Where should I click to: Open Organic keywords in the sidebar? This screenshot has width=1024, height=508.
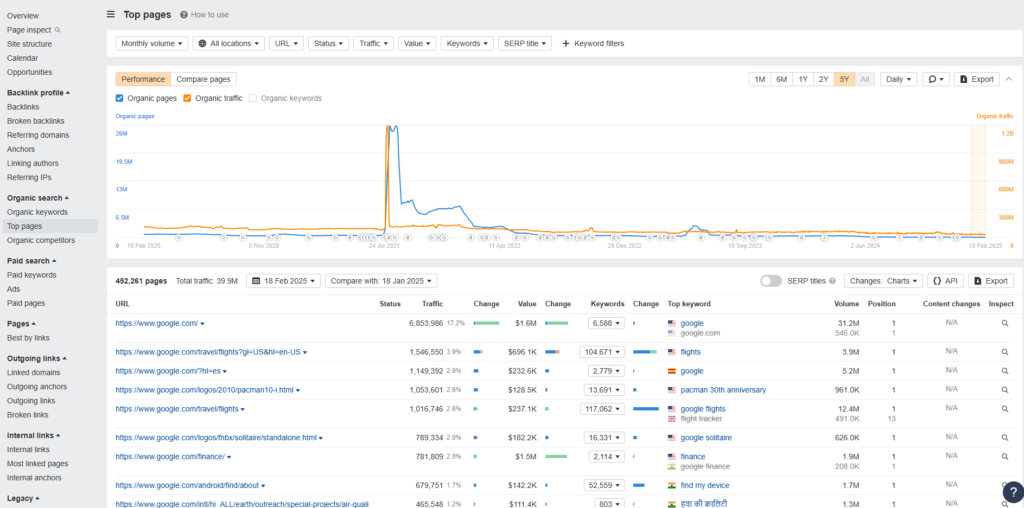pos(37,212)
